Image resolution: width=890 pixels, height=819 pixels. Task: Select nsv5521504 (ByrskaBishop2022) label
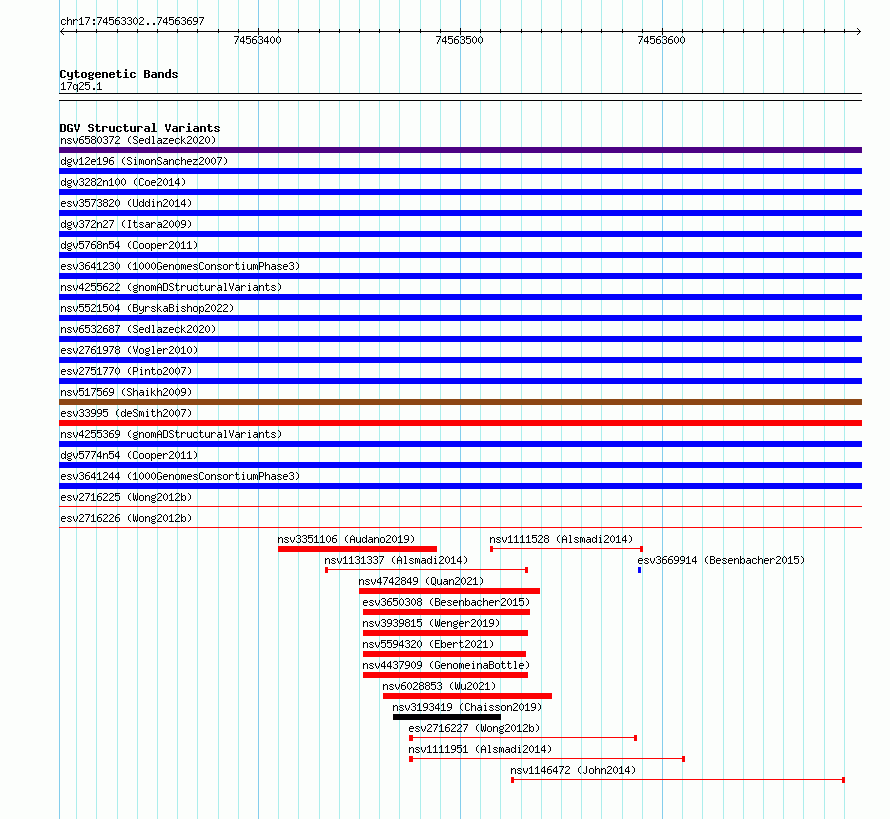[x=147, y=308]
